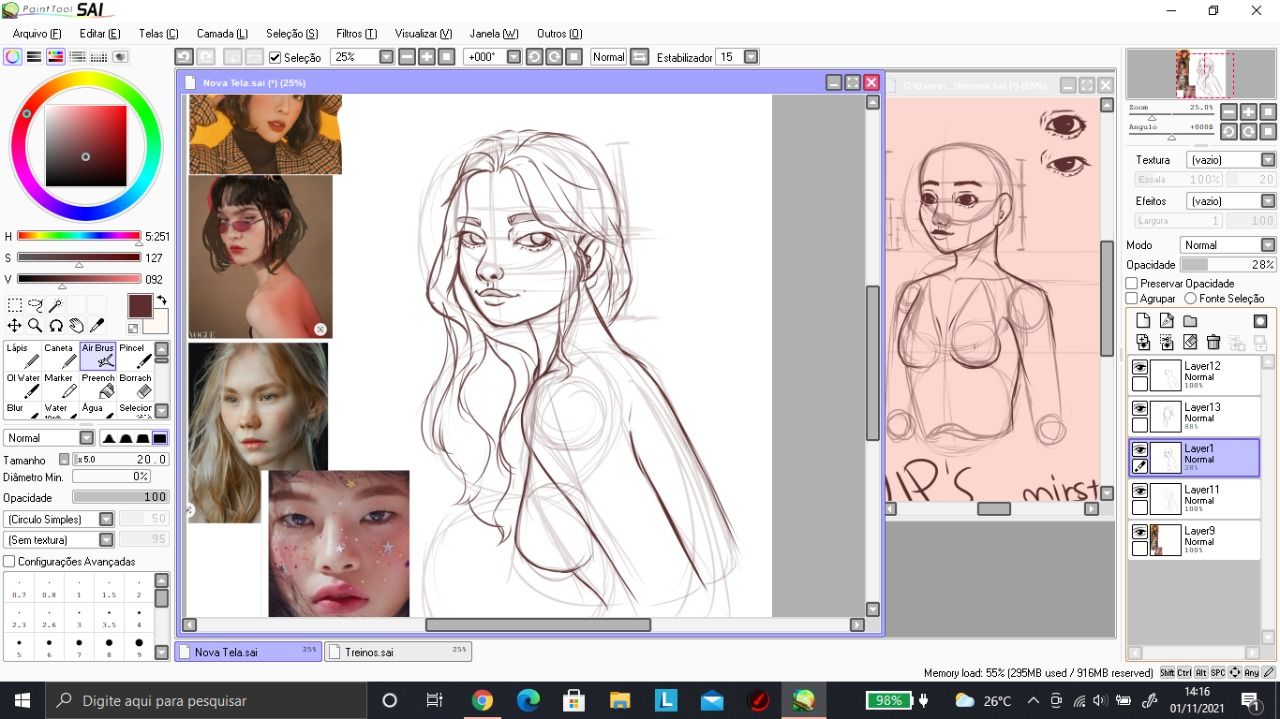Toggle the Seleção checkbox in toolbar
The height and width of the screenshot is (719, 1280).
click(x=275, y=58)
